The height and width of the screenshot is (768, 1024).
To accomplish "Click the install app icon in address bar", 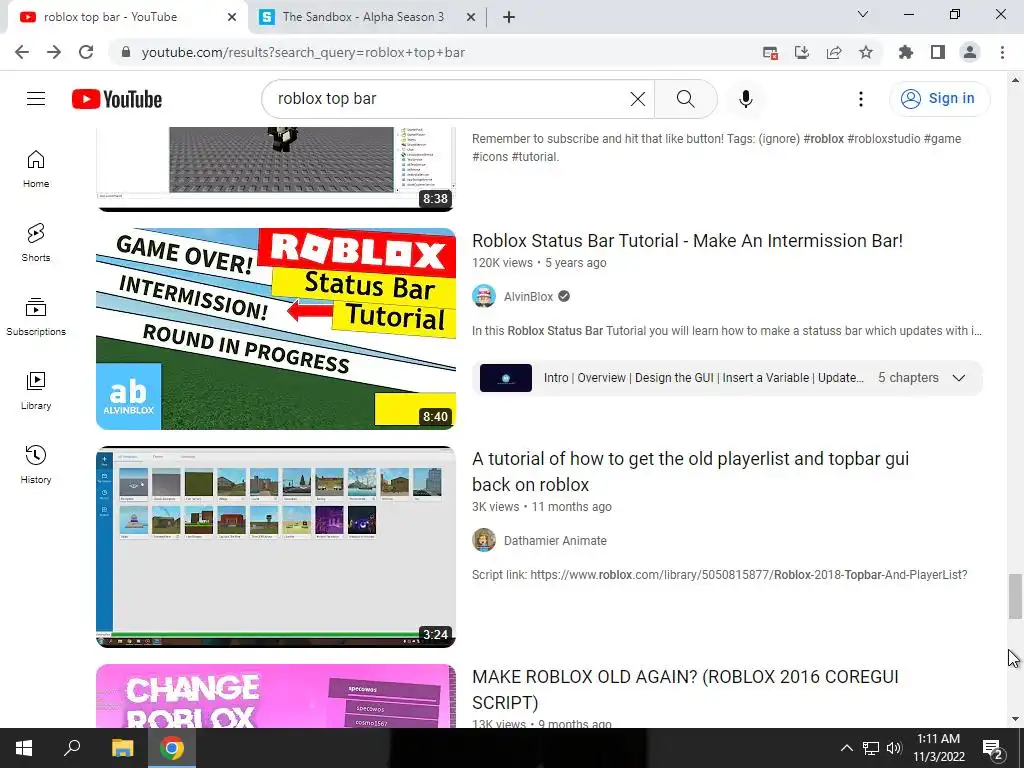I will click(801, 52).
